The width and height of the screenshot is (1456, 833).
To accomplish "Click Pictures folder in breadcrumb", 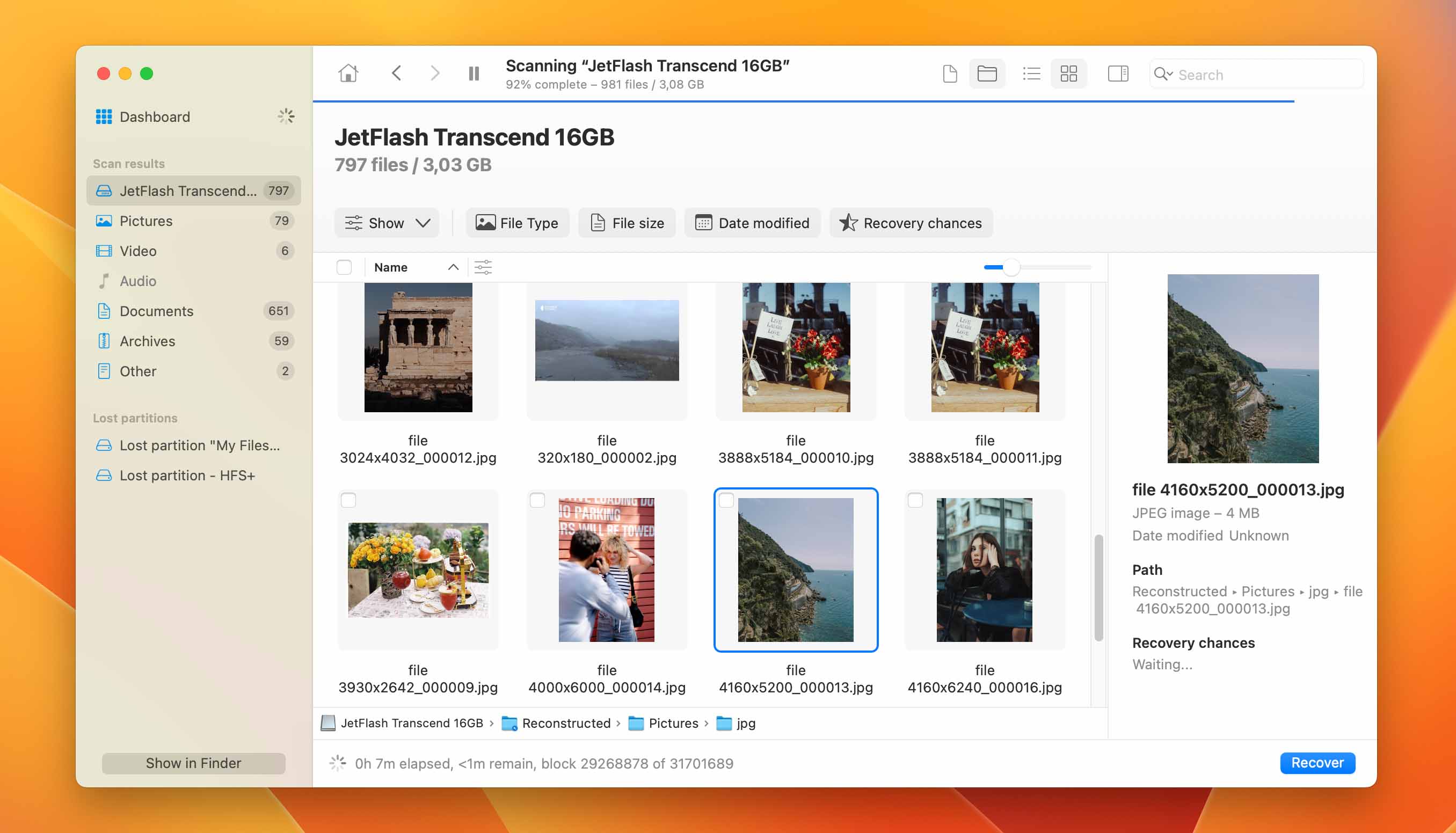I will (x=663, y=723).
